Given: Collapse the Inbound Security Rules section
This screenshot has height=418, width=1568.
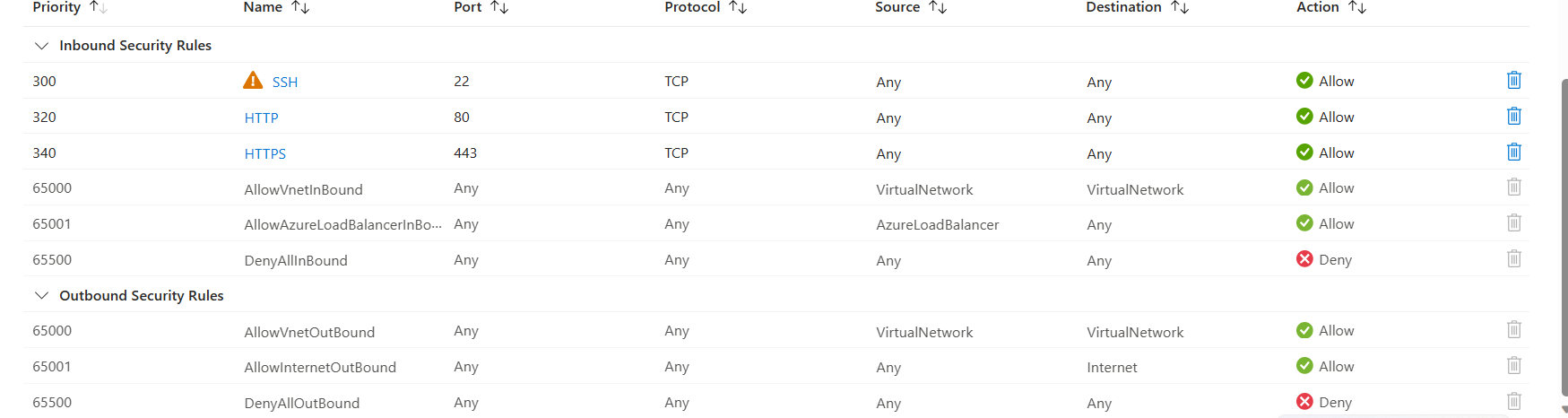Looking at the screenshot, I should click(41, 45).
